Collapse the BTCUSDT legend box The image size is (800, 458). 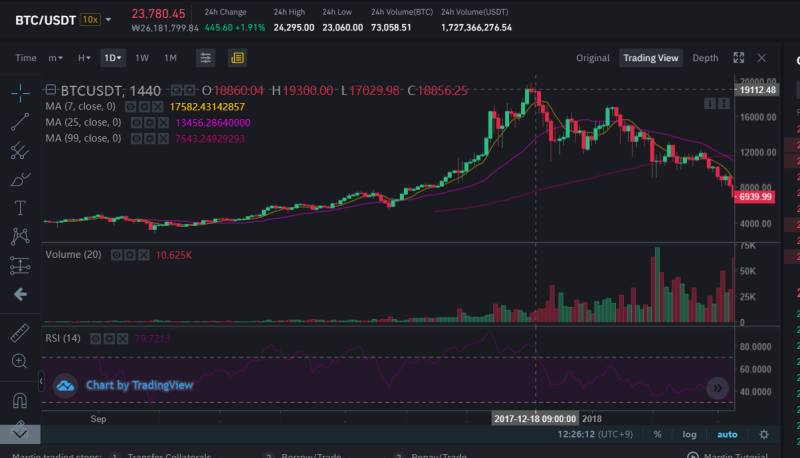pos(51,90)
